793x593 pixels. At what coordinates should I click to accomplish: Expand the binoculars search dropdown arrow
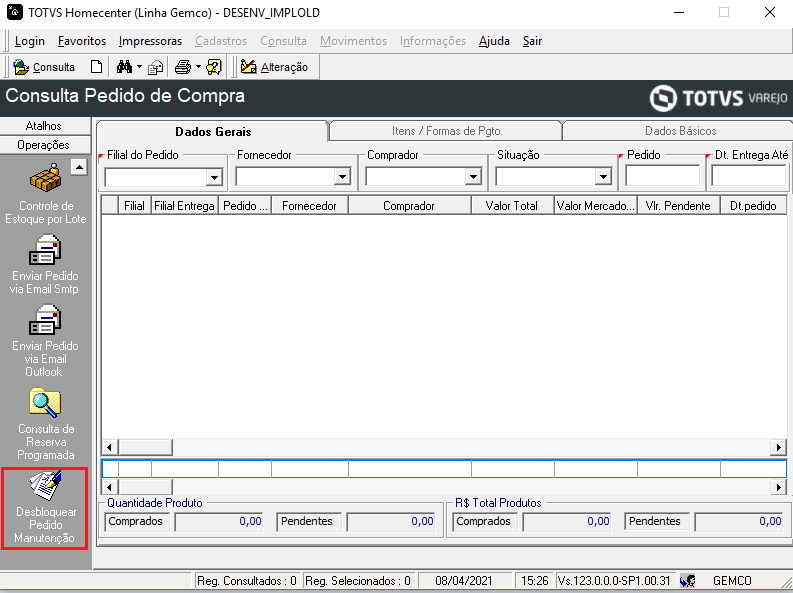(140, 67)
